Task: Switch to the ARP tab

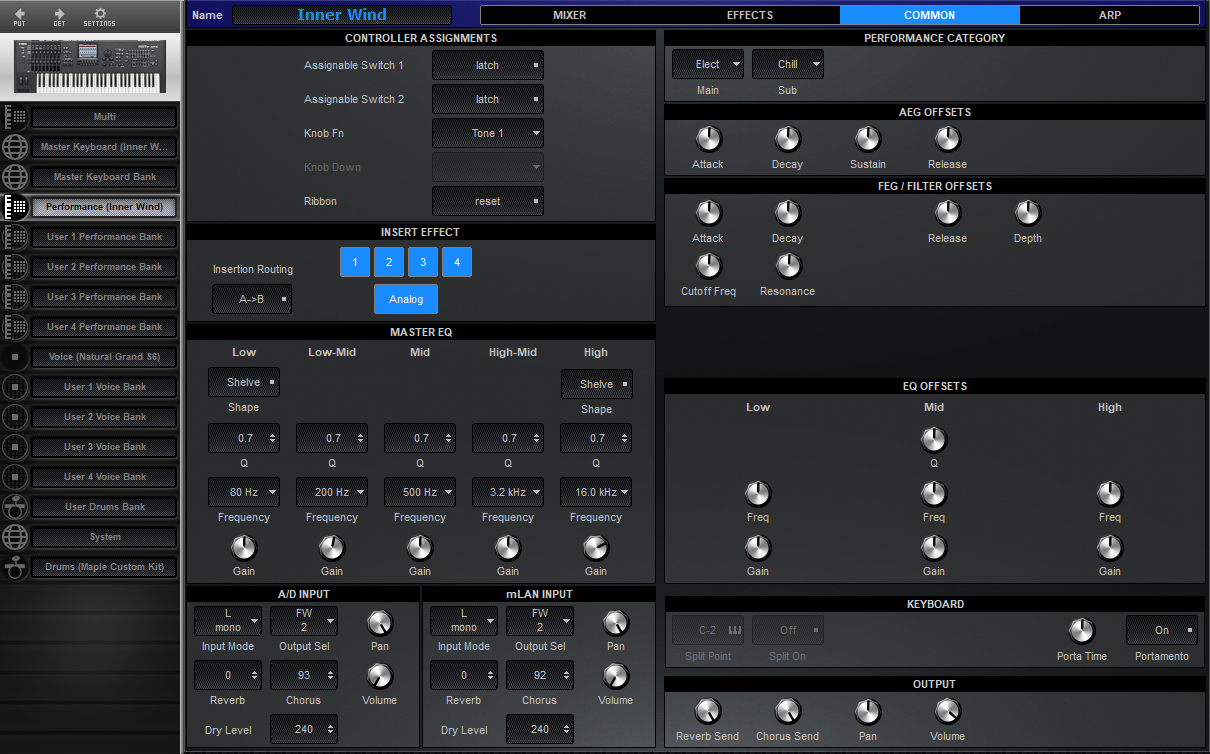Action: (1110, 14)
